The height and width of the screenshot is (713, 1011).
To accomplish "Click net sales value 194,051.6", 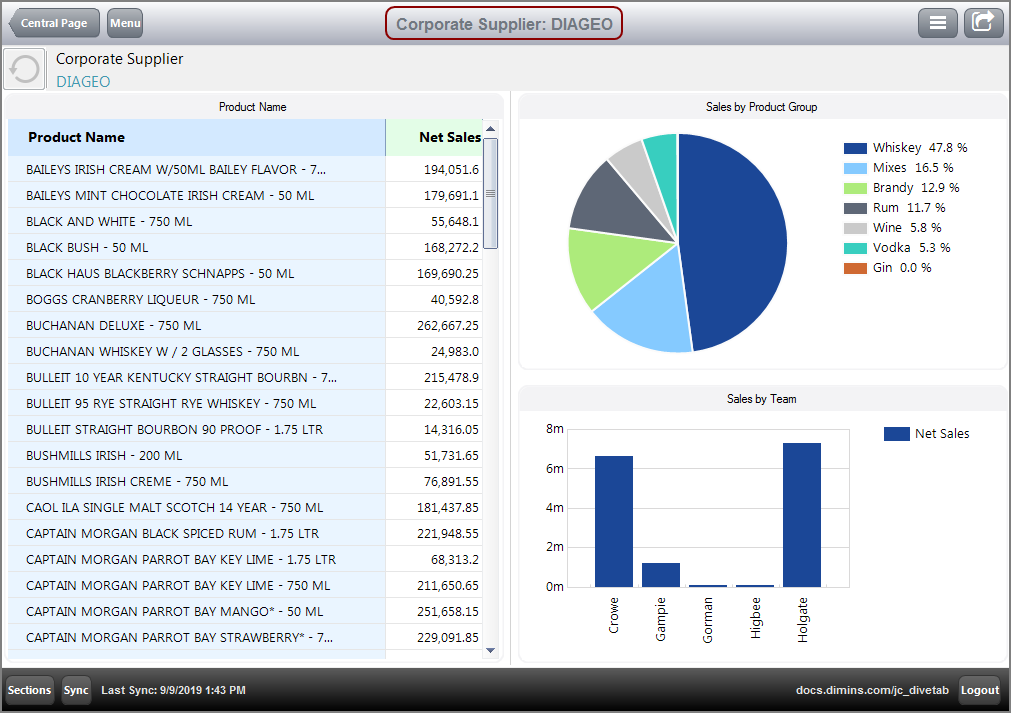I will [x=451, y=170].
